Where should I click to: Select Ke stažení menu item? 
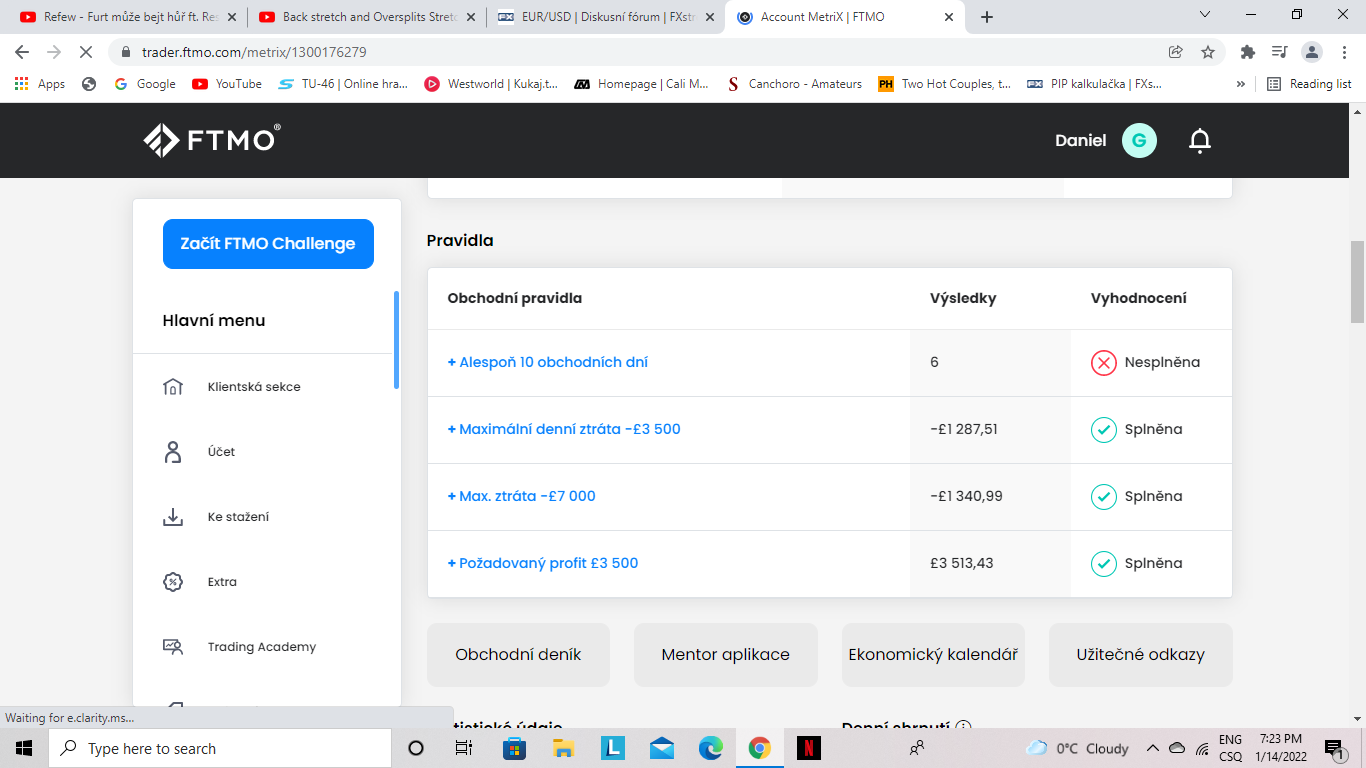(x=238, y=517)
